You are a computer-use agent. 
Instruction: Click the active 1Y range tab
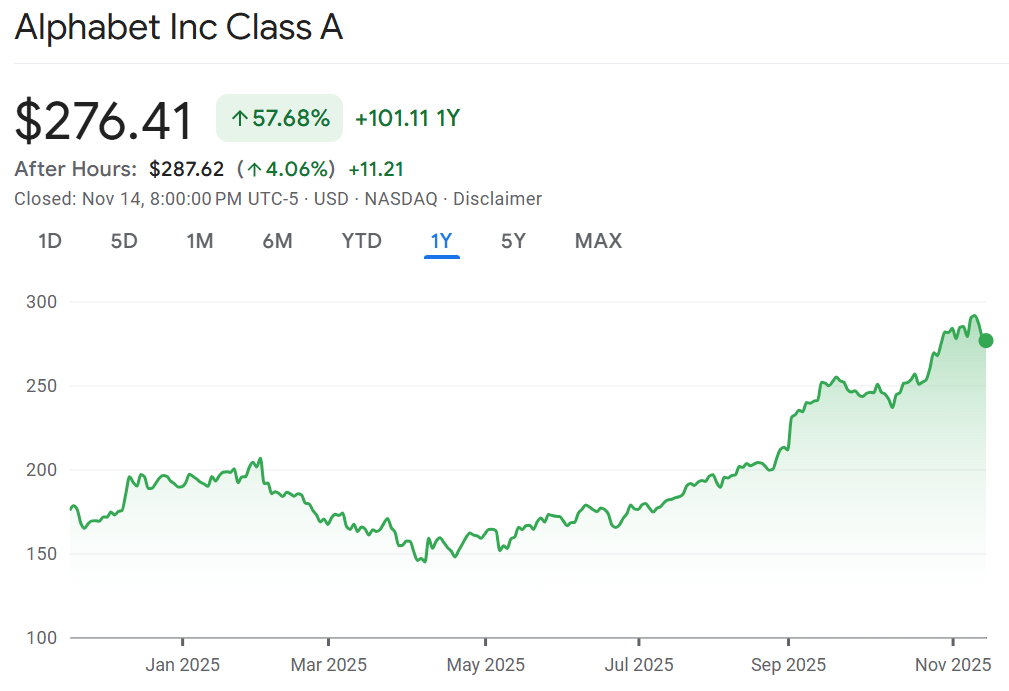(441, 241)
